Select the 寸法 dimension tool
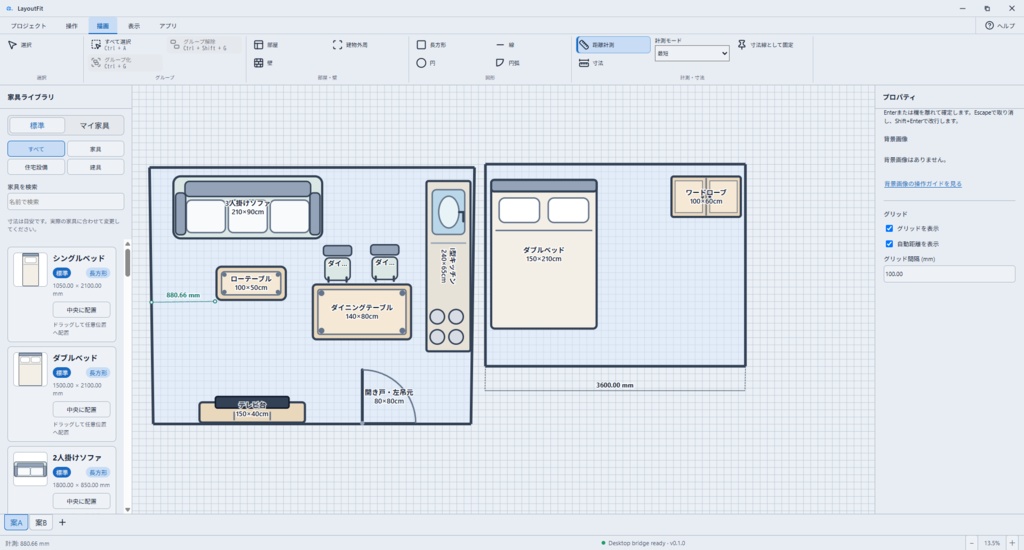Viewport: 1024px width, 550px height. [x=591, y=63]
